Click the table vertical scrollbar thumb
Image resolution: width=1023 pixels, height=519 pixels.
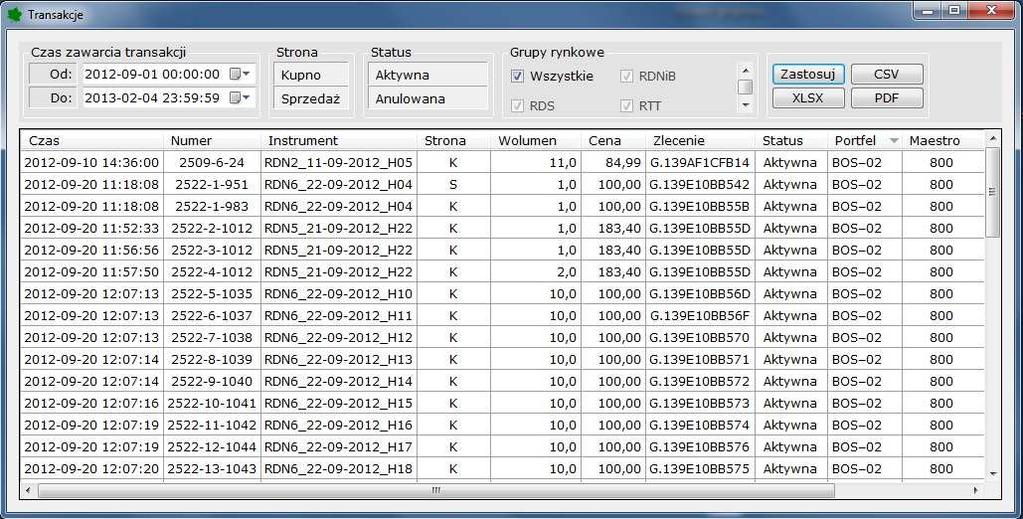(992, 192)
